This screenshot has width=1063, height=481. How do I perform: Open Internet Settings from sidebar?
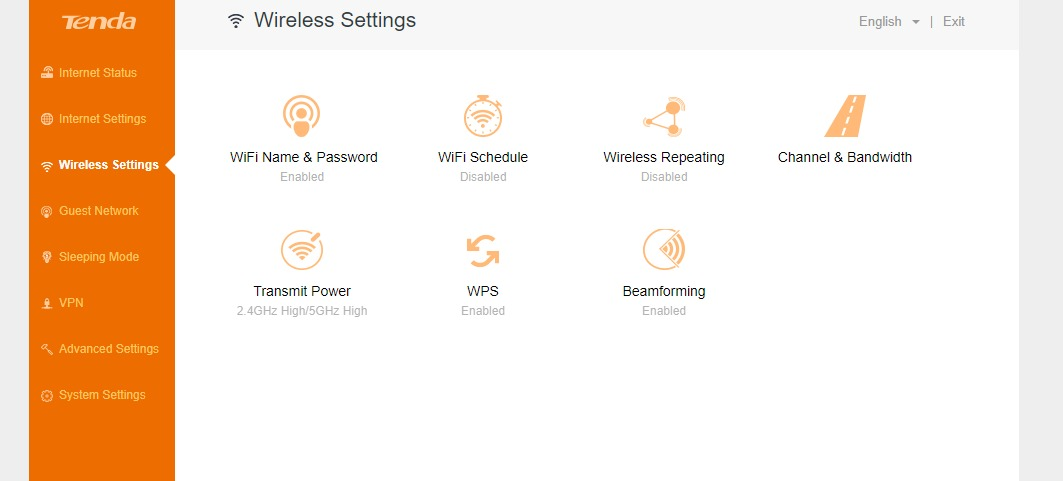(x=102, y=119)
